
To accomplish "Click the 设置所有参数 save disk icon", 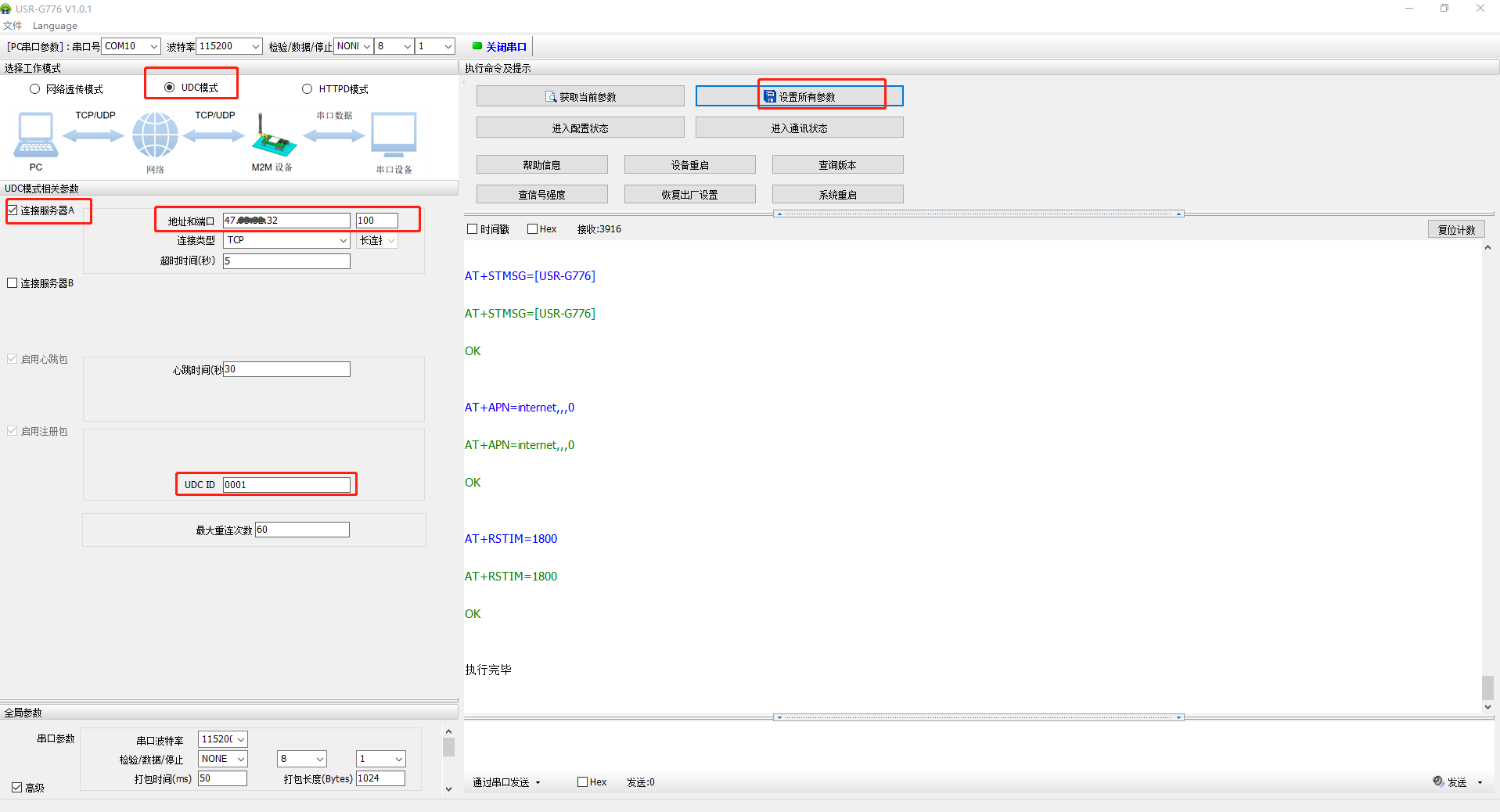I will point(770,97).
